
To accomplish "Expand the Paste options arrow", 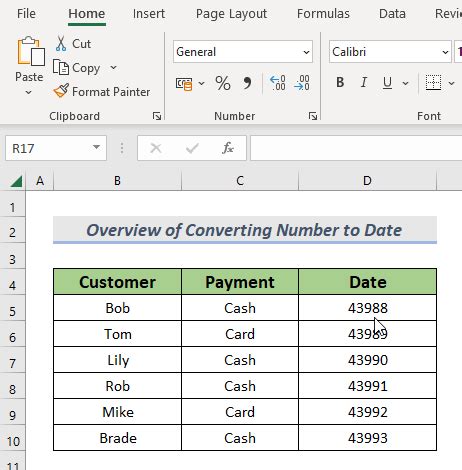I will coord(29,92).
